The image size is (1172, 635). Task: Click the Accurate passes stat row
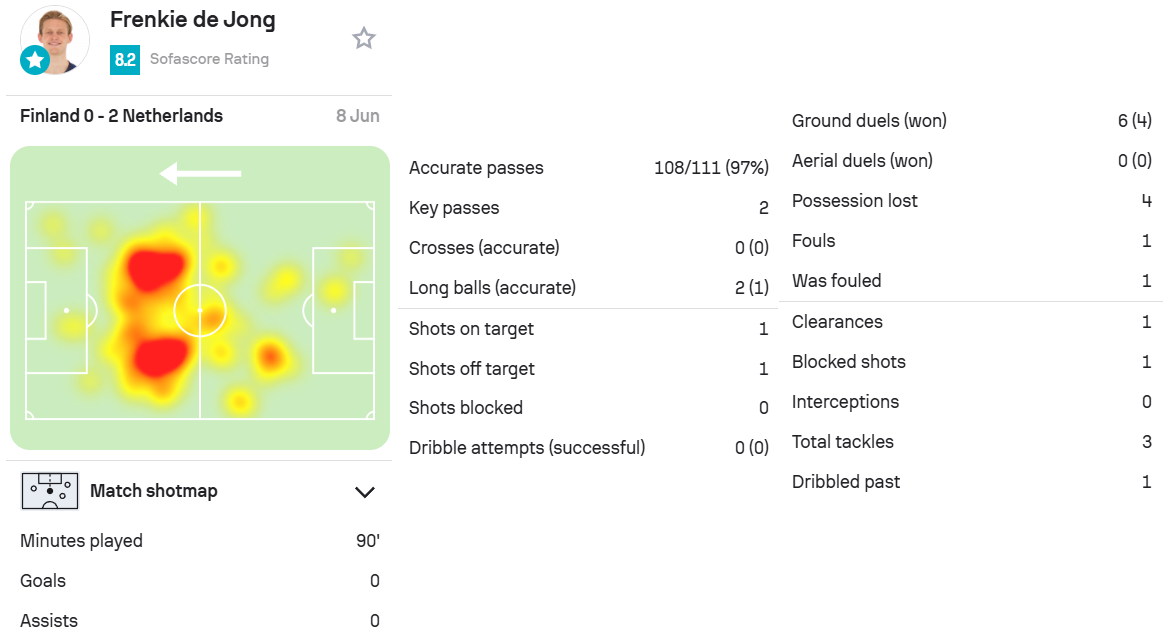pos(588,168)
